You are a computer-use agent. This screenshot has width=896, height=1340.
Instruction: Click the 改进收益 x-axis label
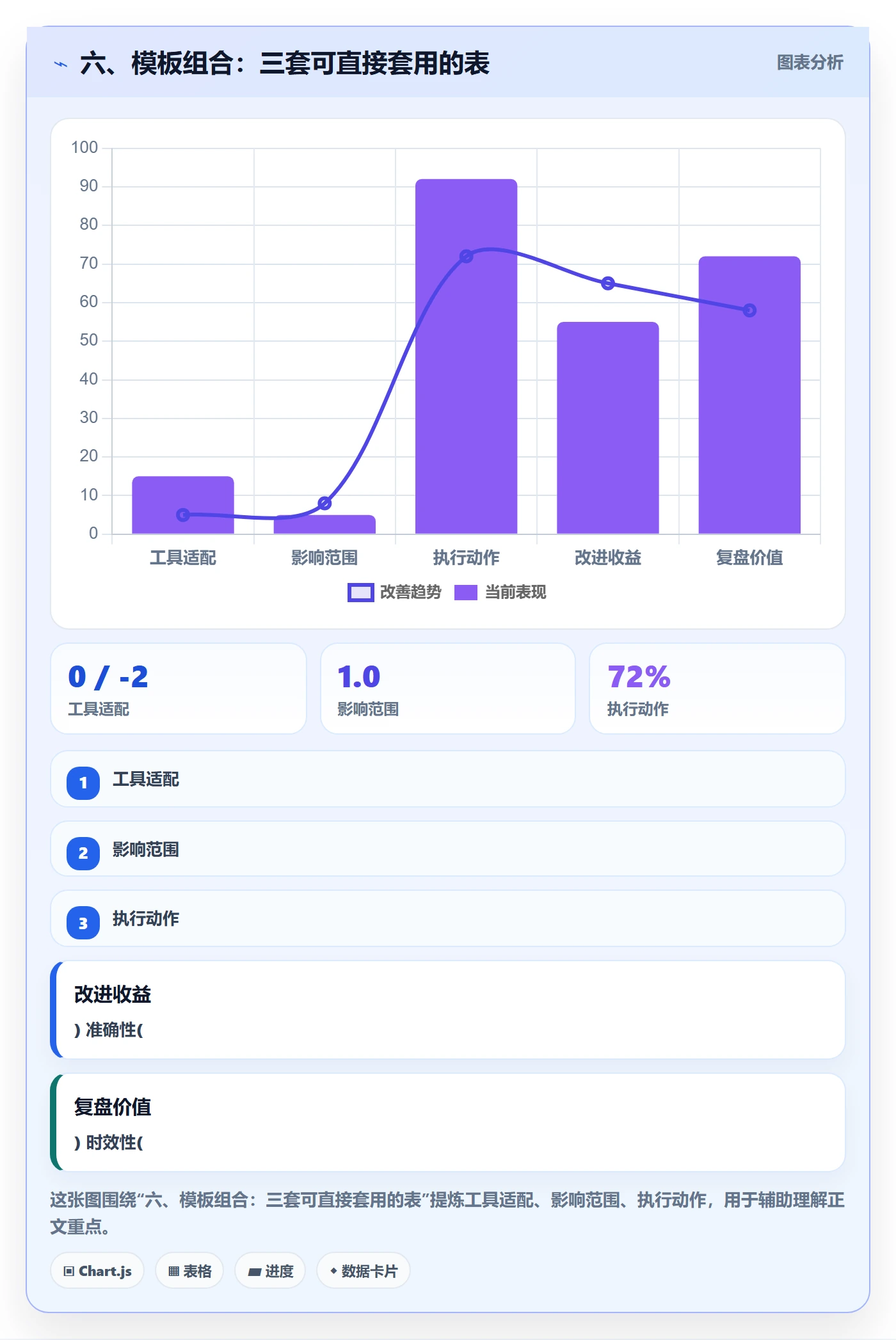608,558
